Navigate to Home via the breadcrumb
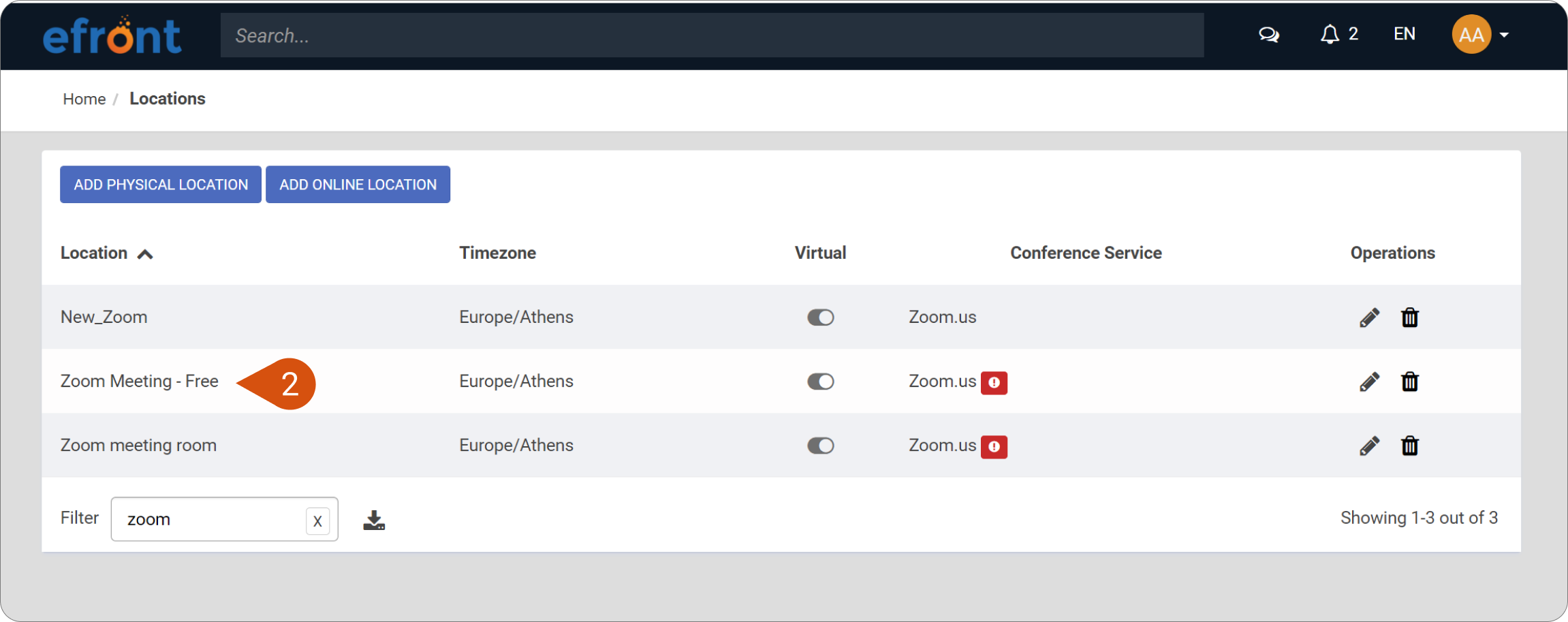1568x622 pixels. [x=84, y=99]
